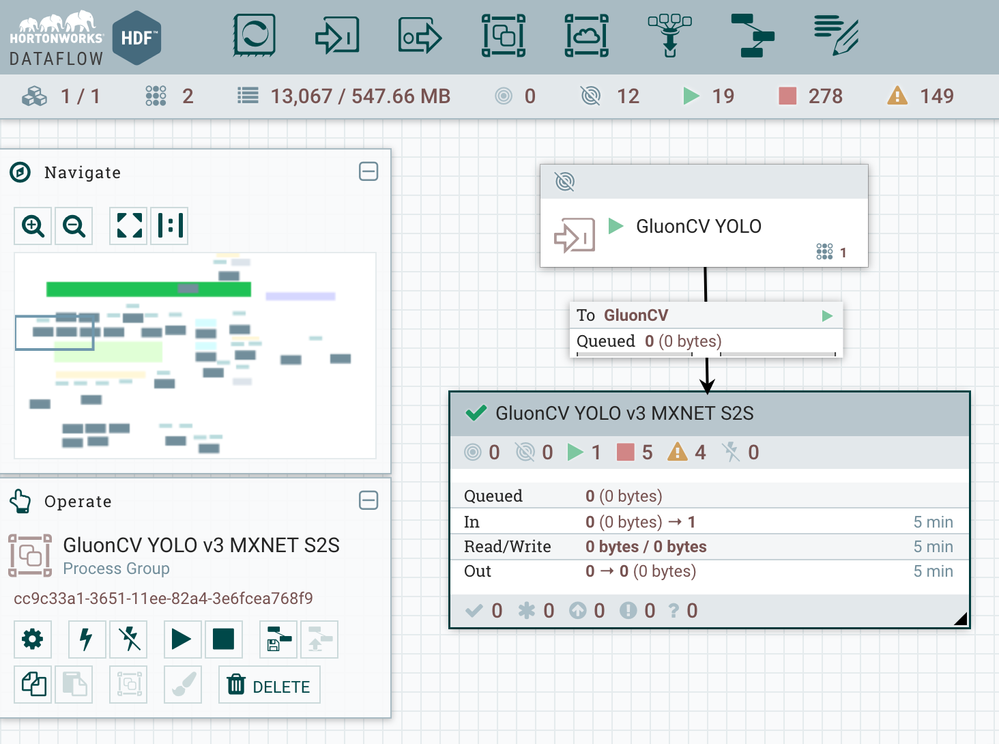The height and width of the screenshot is (744, 999).
Task: Select the Processor icon in toolbar
Action: [x=254, y=34]
